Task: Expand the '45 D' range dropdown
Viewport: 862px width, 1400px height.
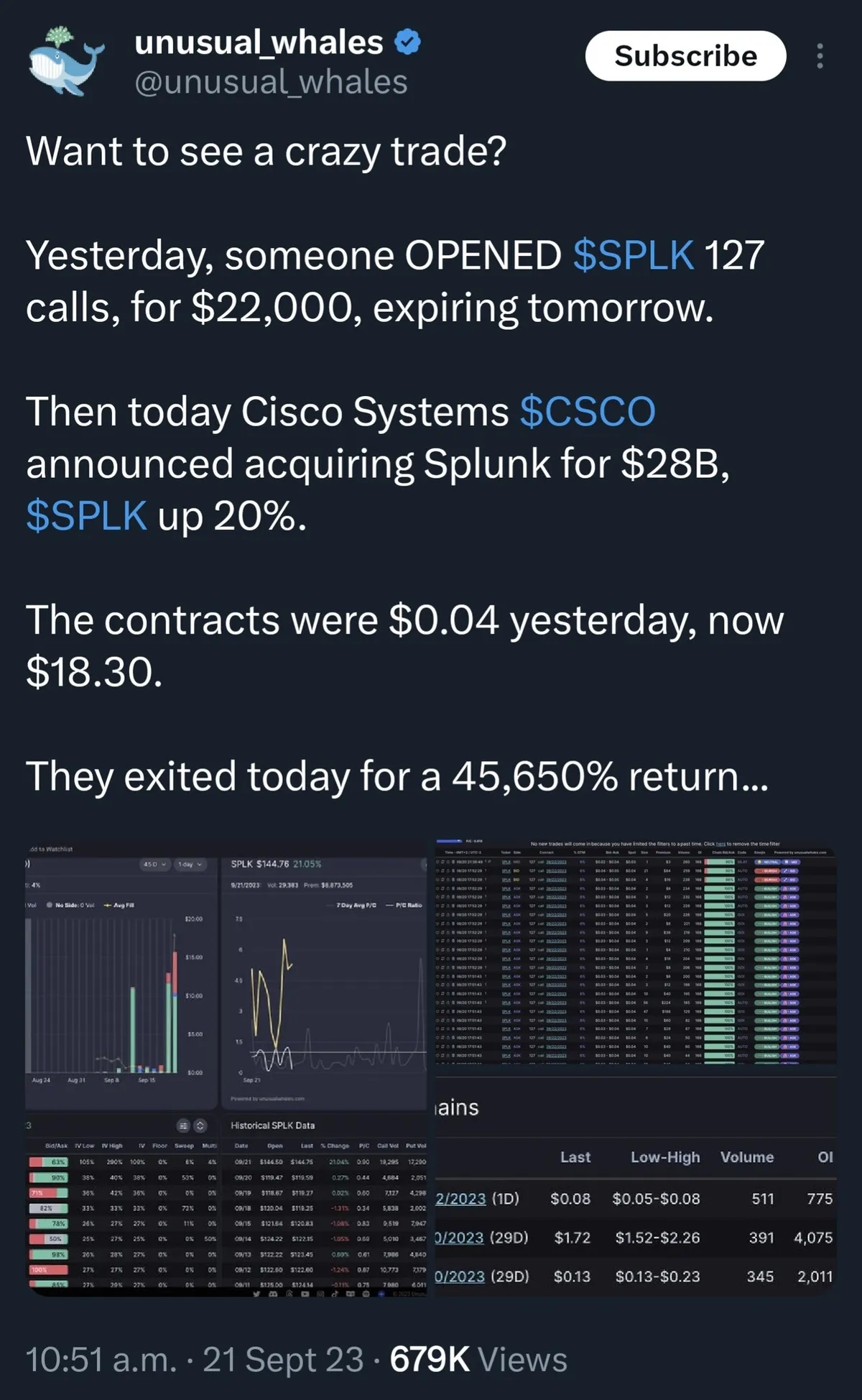Action: click(154, 864)
